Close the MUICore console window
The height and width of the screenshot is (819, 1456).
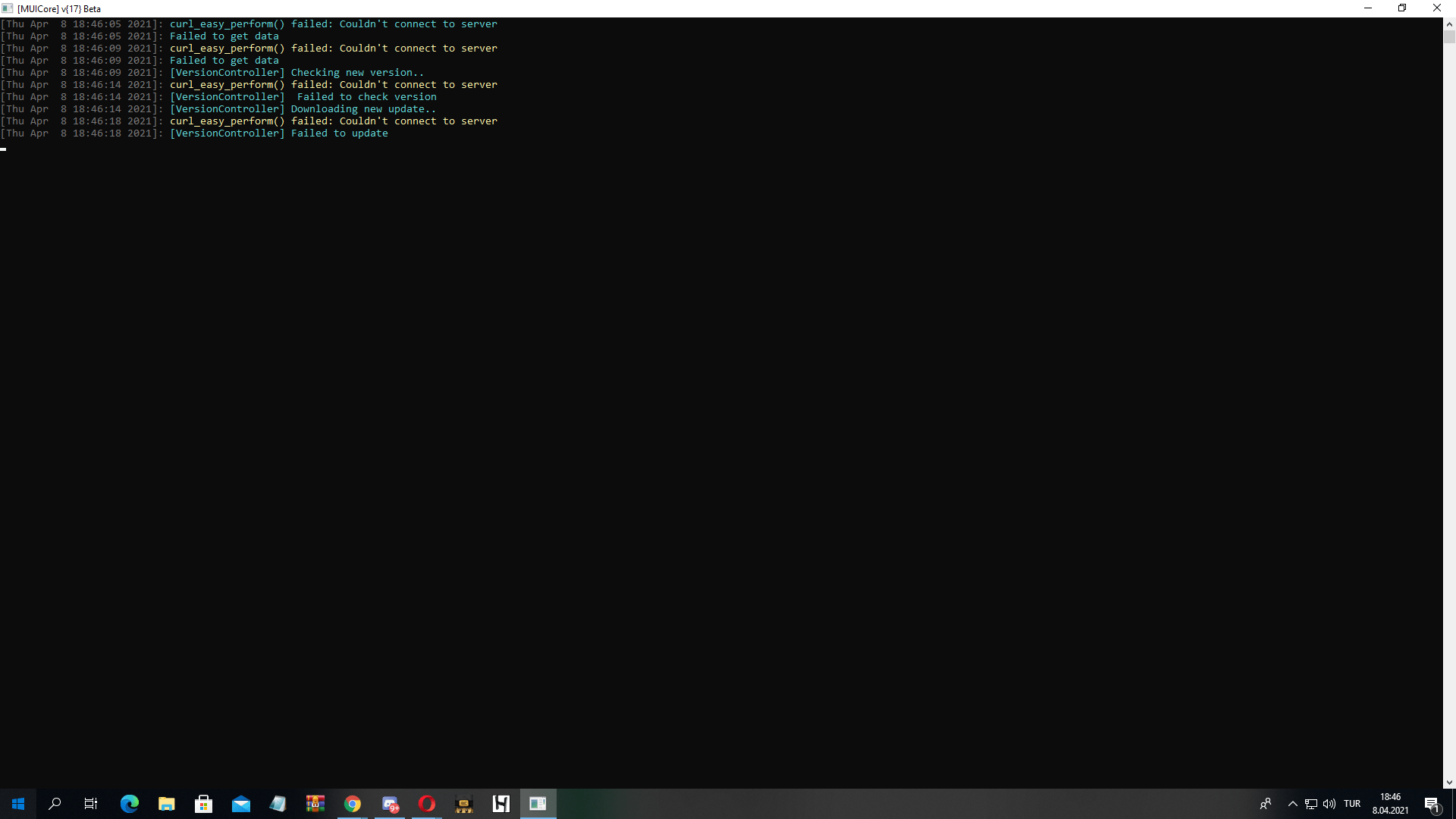click(x=1437, y=8)
